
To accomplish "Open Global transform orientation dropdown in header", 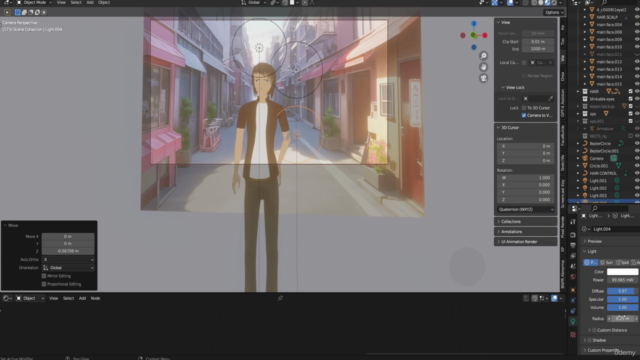I will pos(254,2).
